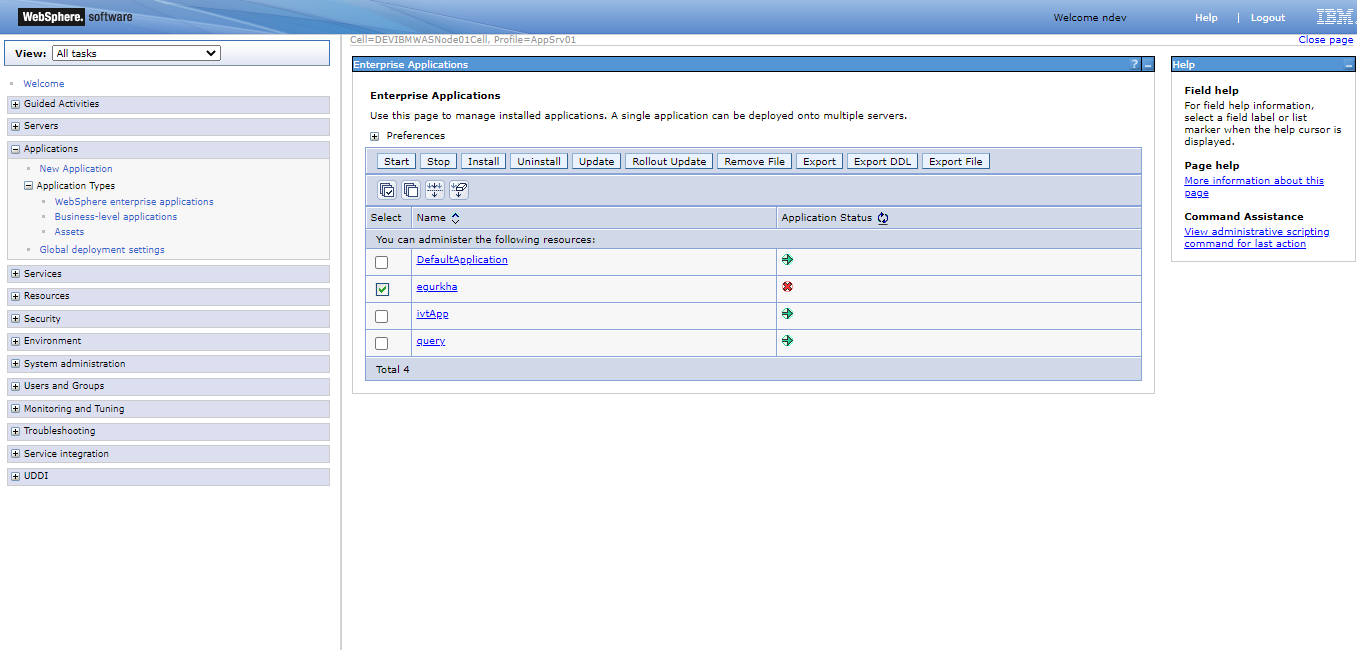Viewport: 1357px width, 650px height.
Task: Expand the Preferences section
Action: [375, 136]
